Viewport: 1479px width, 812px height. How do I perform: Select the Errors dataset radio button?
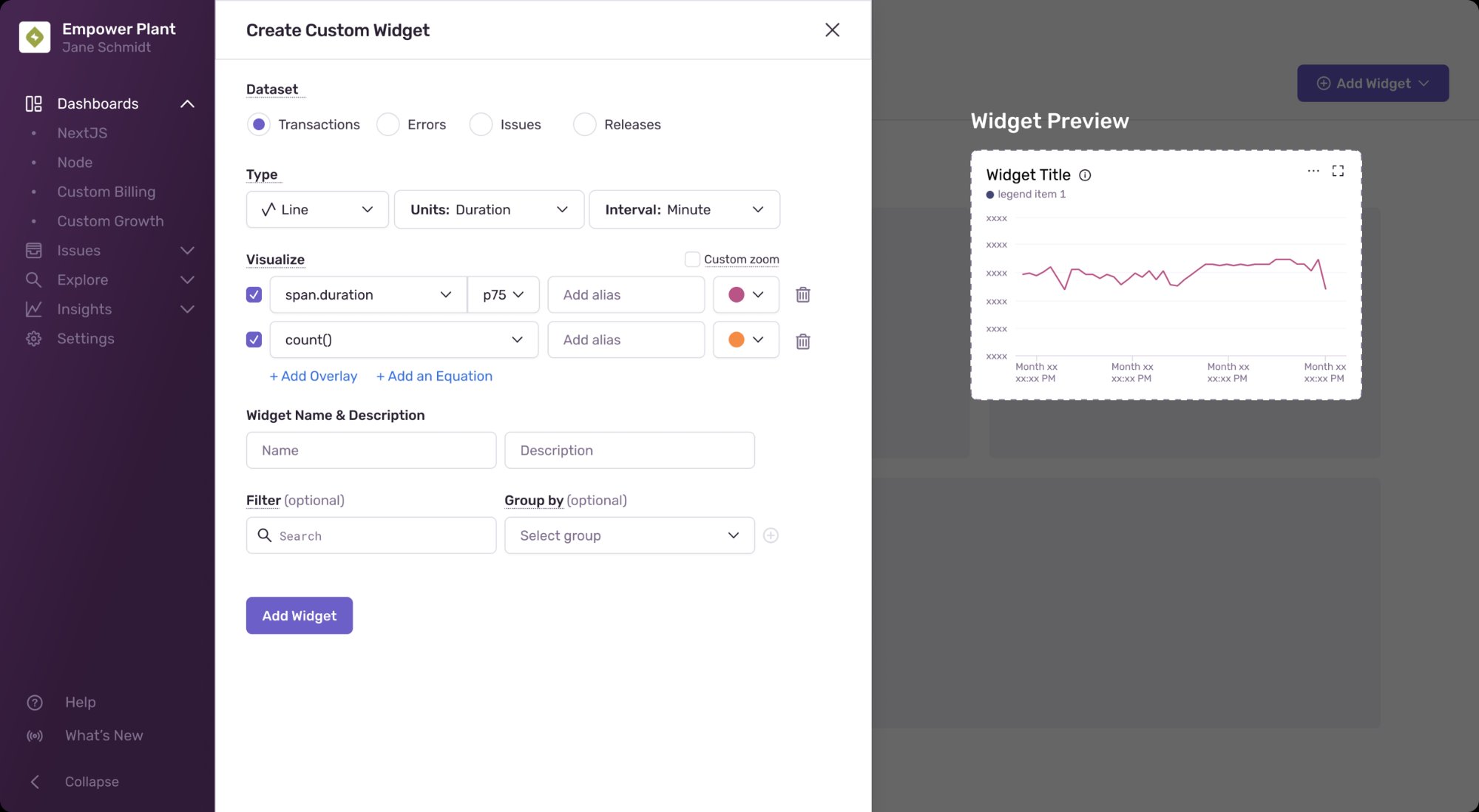388,124
